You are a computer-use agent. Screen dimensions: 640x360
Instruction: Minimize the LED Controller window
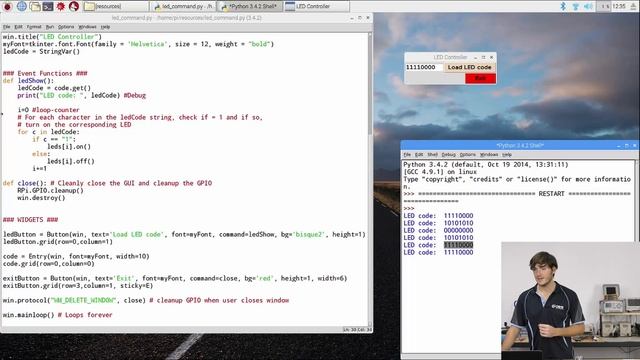click(475, 57)
